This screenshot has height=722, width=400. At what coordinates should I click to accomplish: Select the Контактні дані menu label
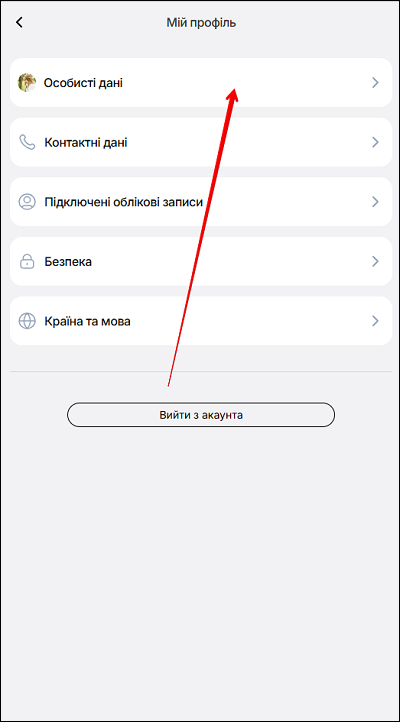pos(86,143)
